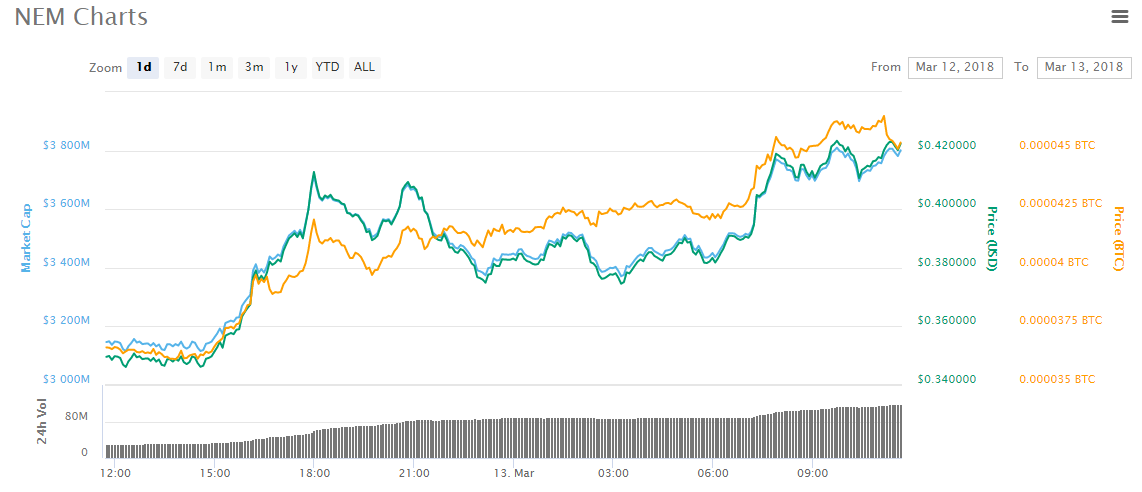Click the 18:00 time axis label
This screenshot has height=492, width=1142.
point(315,473)
